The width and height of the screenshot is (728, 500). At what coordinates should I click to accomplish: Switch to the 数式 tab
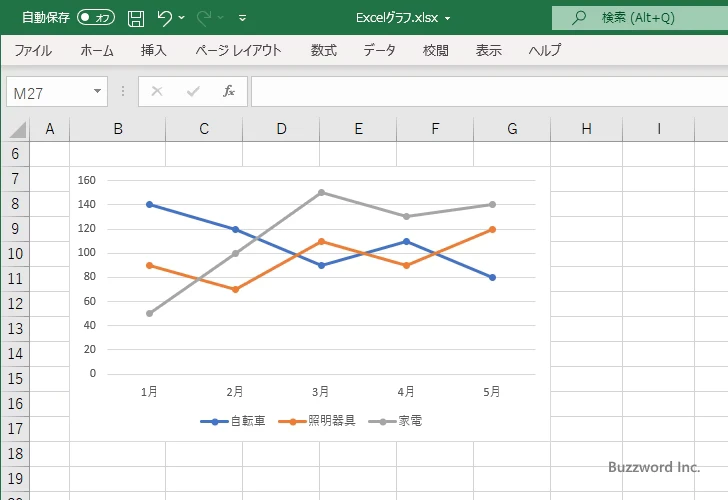[x=324, y=50]
